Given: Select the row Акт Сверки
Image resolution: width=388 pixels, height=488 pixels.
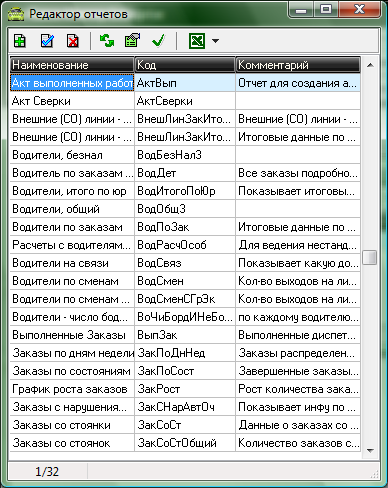Looking at the screenshot, I should [x=185, y=101].
